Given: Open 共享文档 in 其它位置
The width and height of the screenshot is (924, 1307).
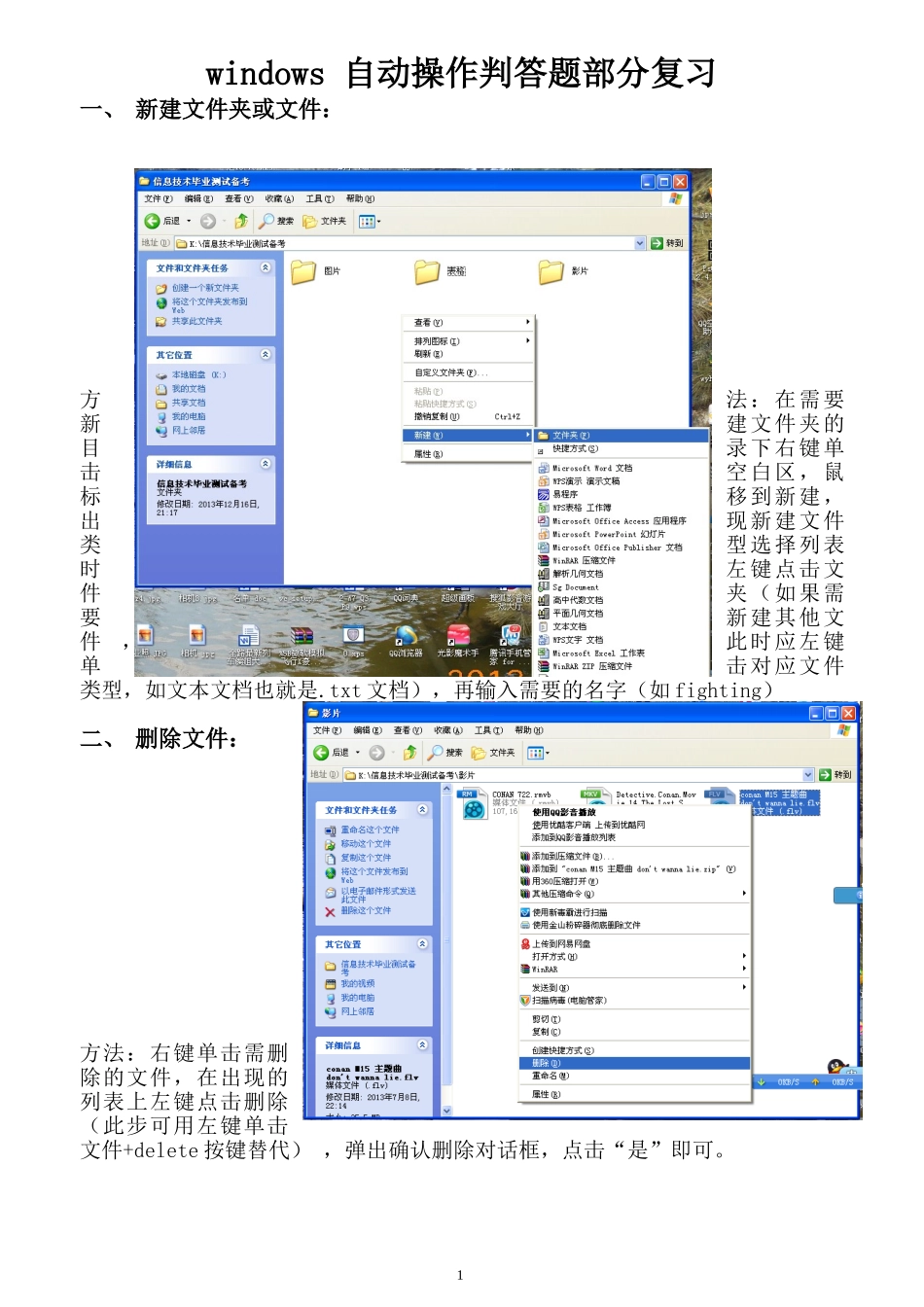Looking at the screenshot, I should point(188,402).
